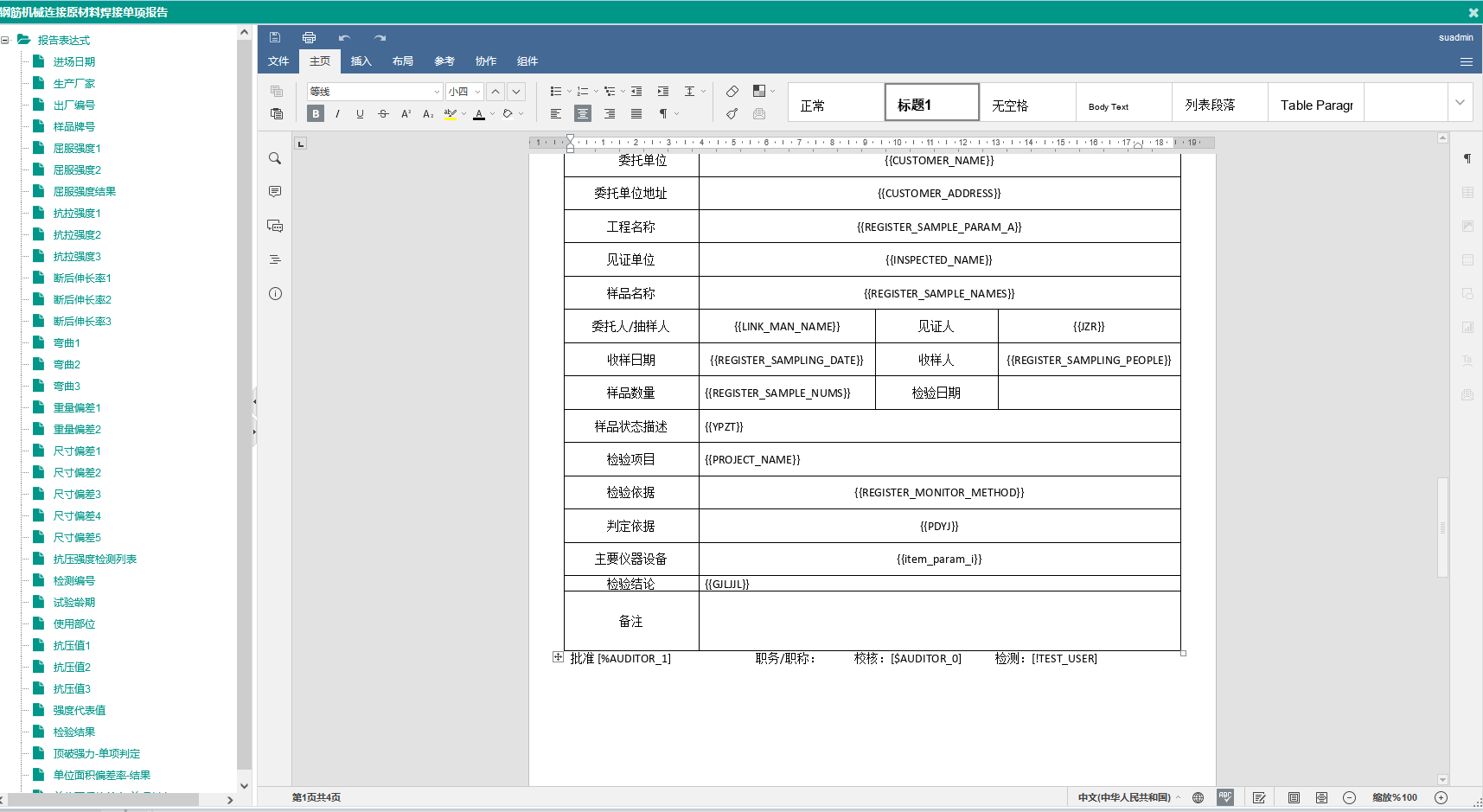The width and height of the screenshot is (1483, 812).
Task: Open the search panel magnifier icon
Action: (275, 158)
